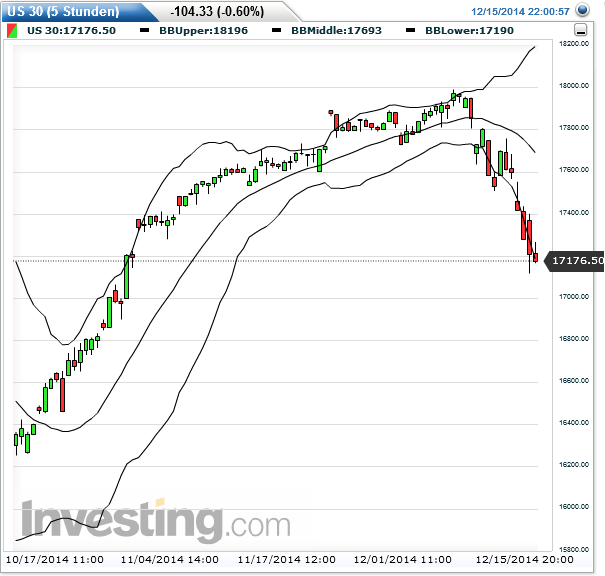Click the 11/04/2014 14:00 date label

point(170,559)
